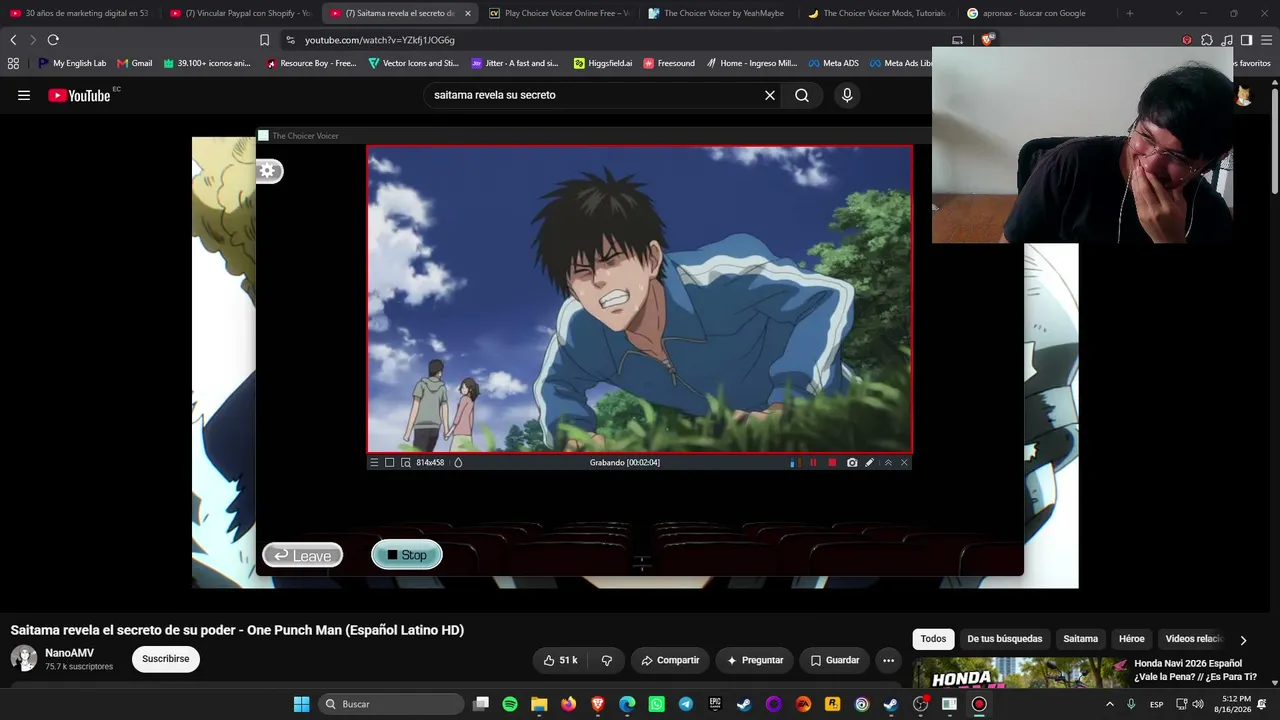The image size is (1280, 720).
Task: Click the YouTube search magnifier button
Action: [x=802, y=95]
